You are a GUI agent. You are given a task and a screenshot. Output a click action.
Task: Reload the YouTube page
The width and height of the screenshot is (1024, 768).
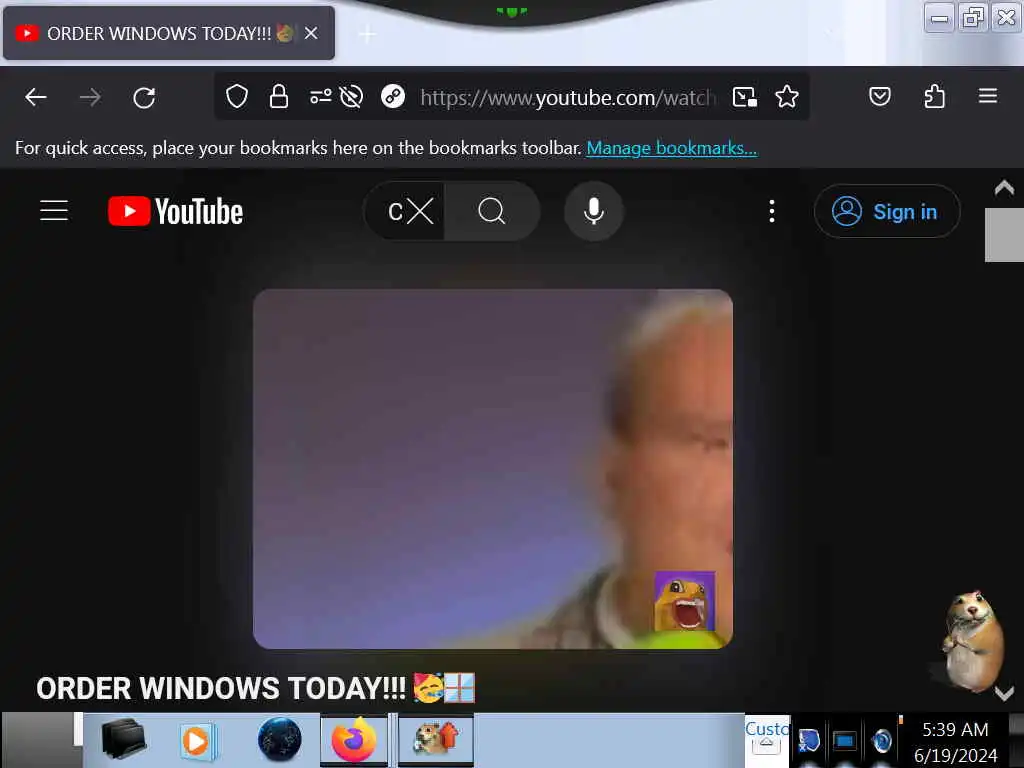tap(144, 98)
